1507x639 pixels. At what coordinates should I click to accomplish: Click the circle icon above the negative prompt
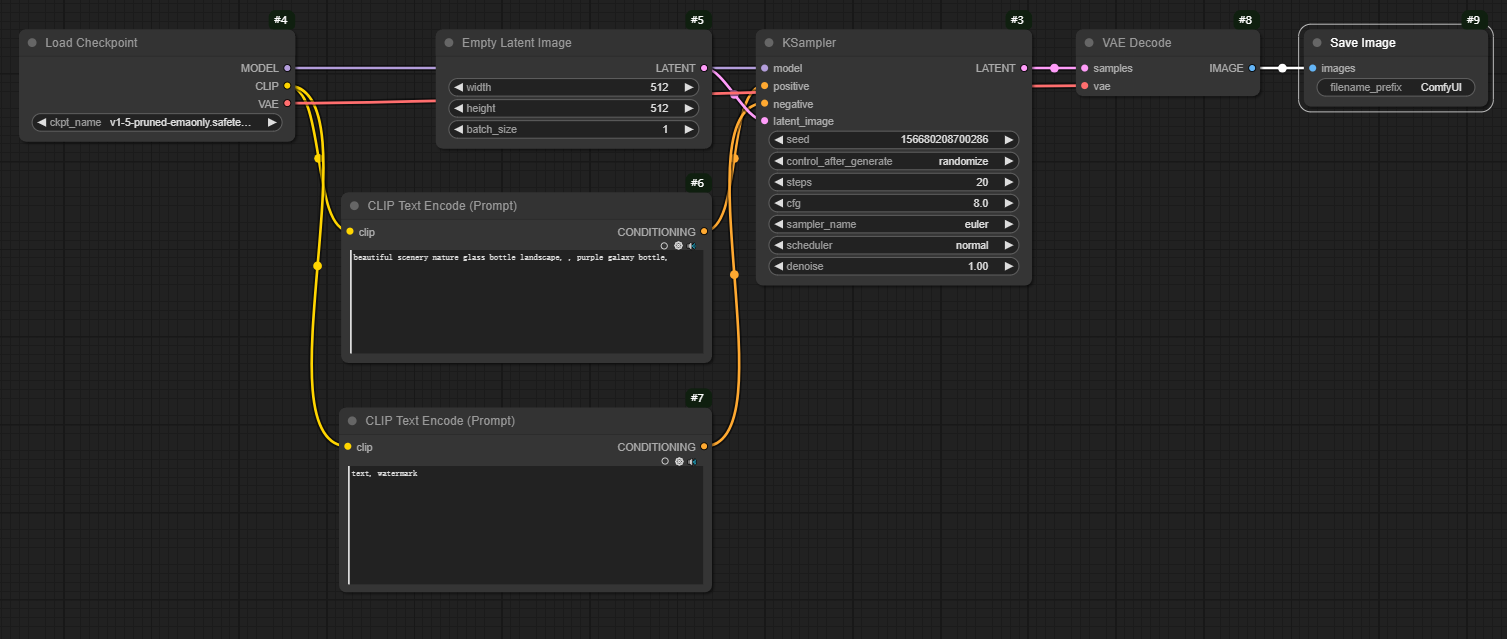(665, 461)
